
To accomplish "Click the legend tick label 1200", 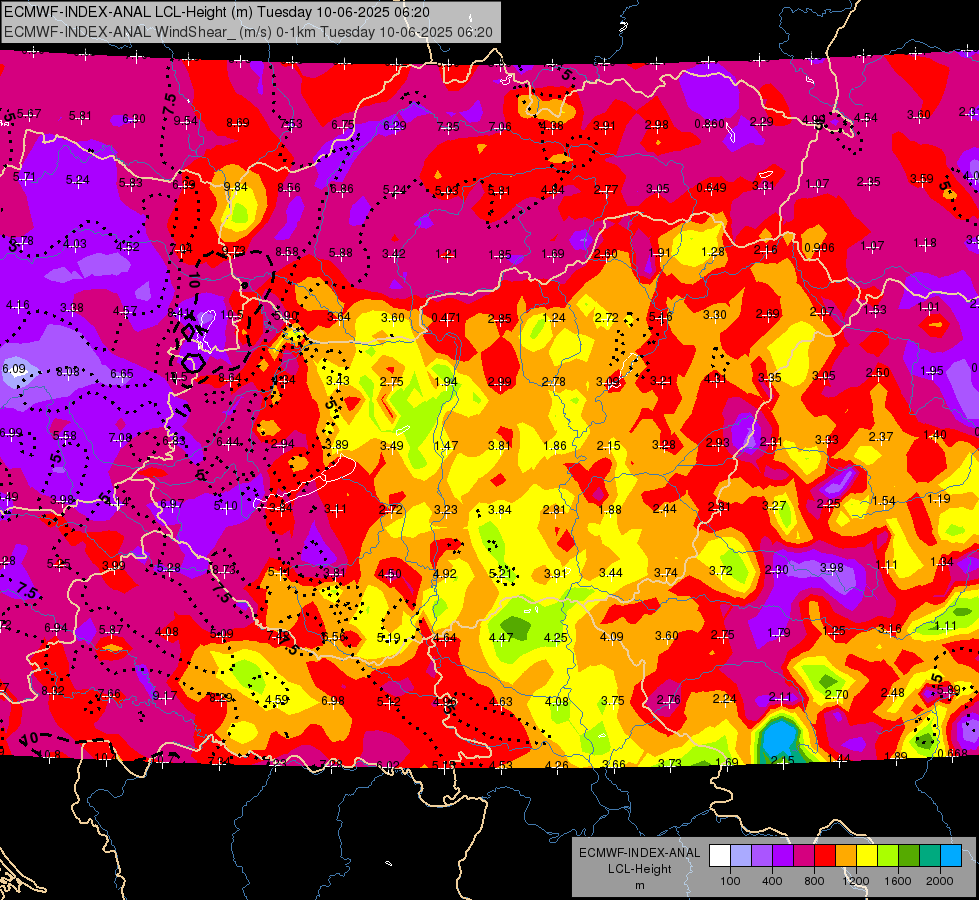I will [x=855, y=881].
